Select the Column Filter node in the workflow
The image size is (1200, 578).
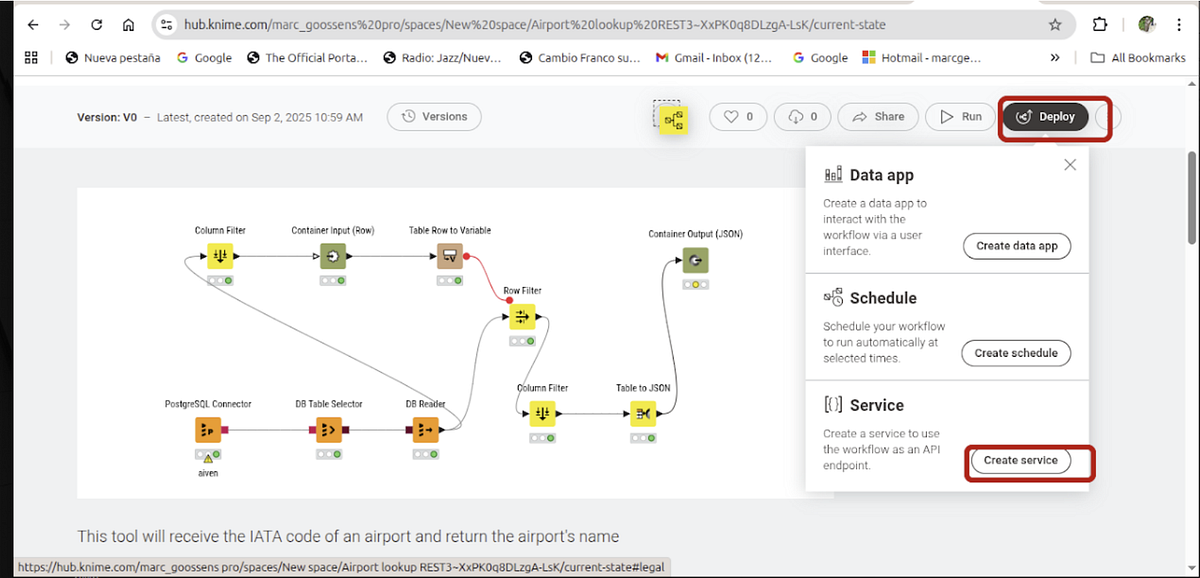(220, 256)
